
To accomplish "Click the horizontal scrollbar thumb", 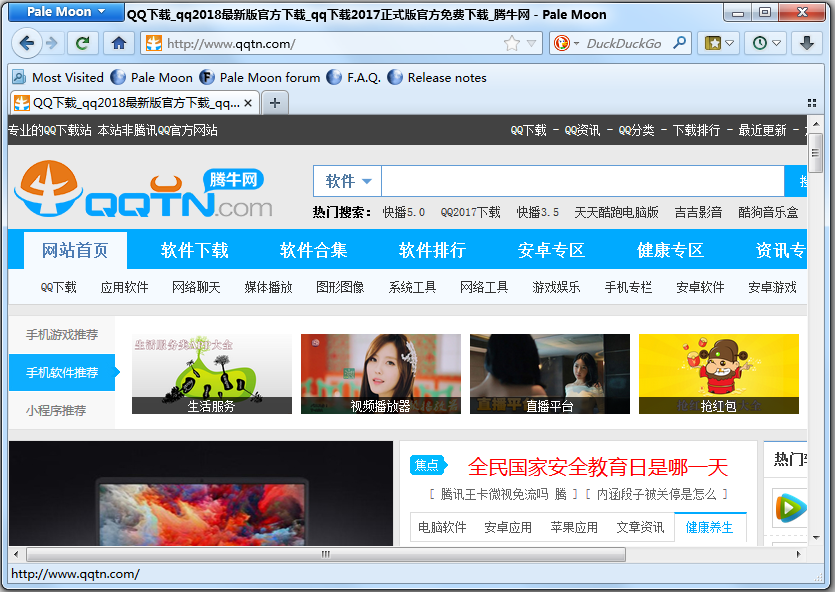I will [324, 554].
